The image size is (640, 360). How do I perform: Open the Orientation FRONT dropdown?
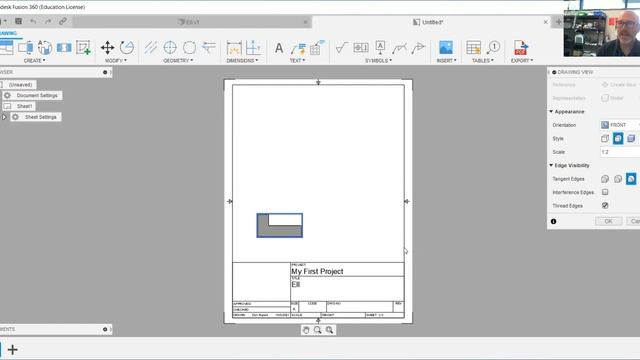click(620, 125)
